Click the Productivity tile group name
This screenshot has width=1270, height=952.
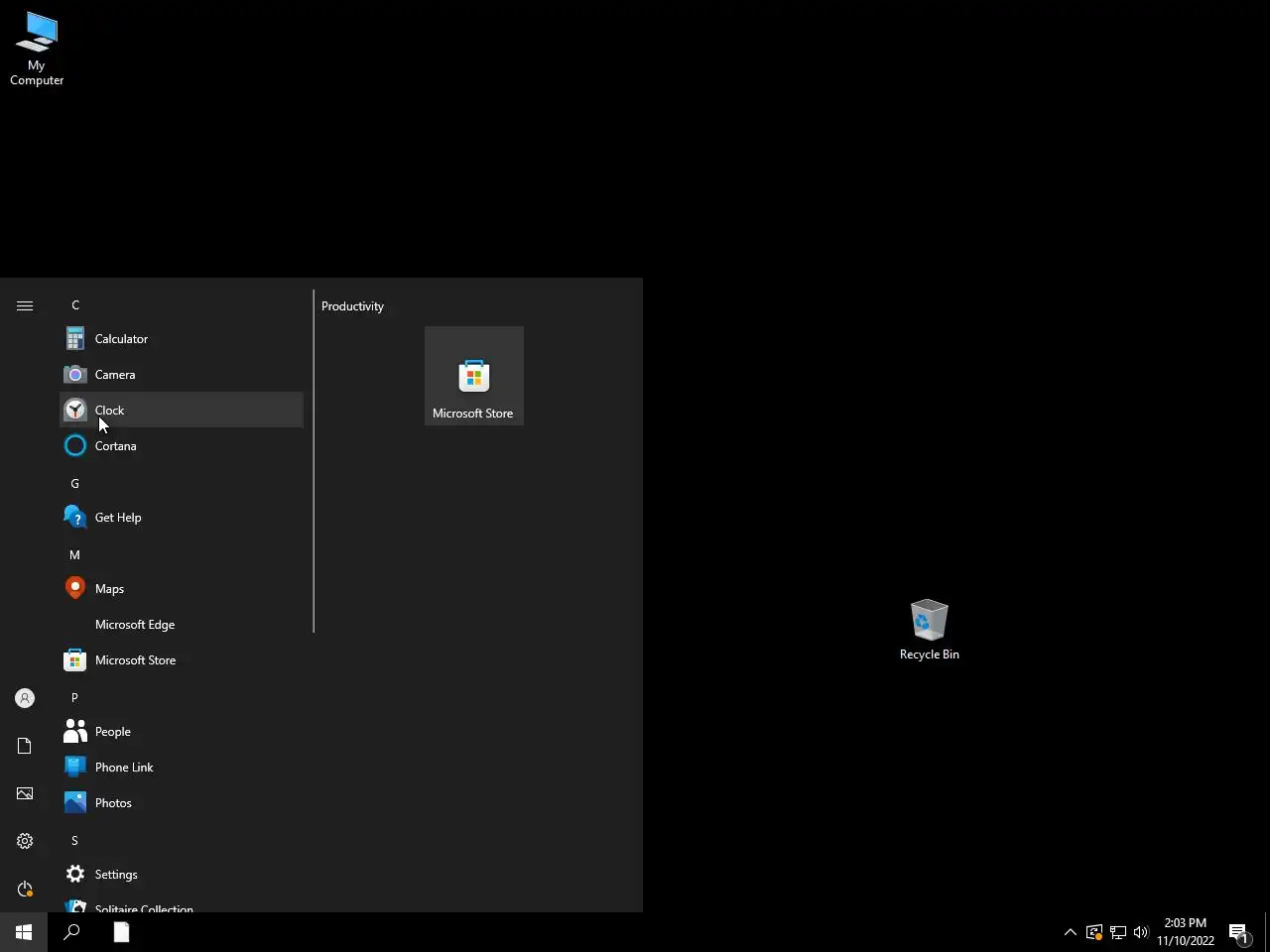[352, 306]
